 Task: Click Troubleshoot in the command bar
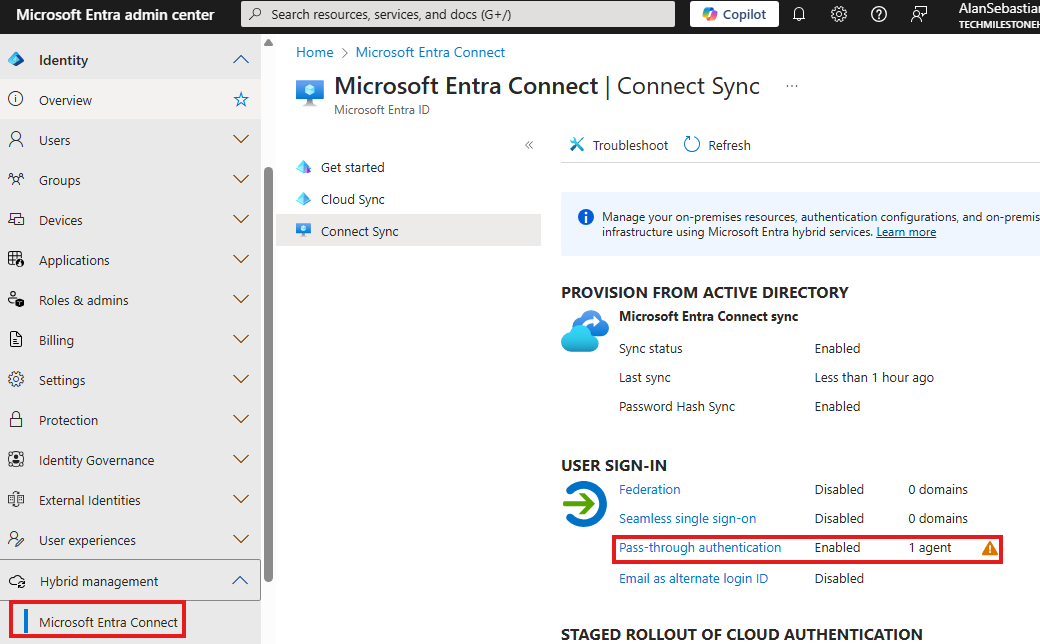click(619, 145)
